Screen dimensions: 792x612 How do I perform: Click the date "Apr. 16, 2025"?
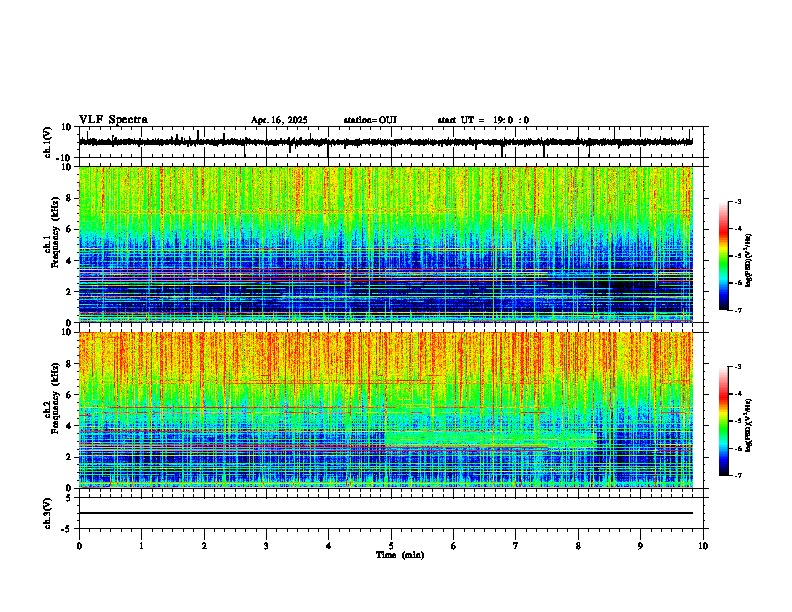[279, 120]
